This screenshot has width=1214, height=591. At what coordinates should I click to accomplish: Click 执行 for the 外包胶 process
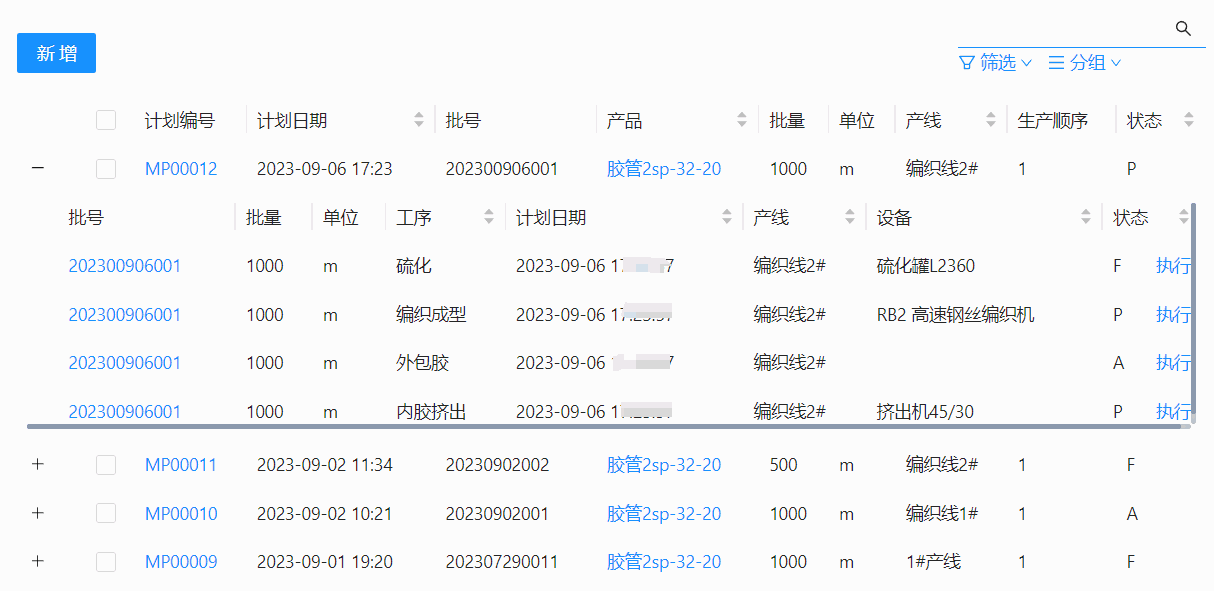pyautogui.click(x=1173, y=363)
